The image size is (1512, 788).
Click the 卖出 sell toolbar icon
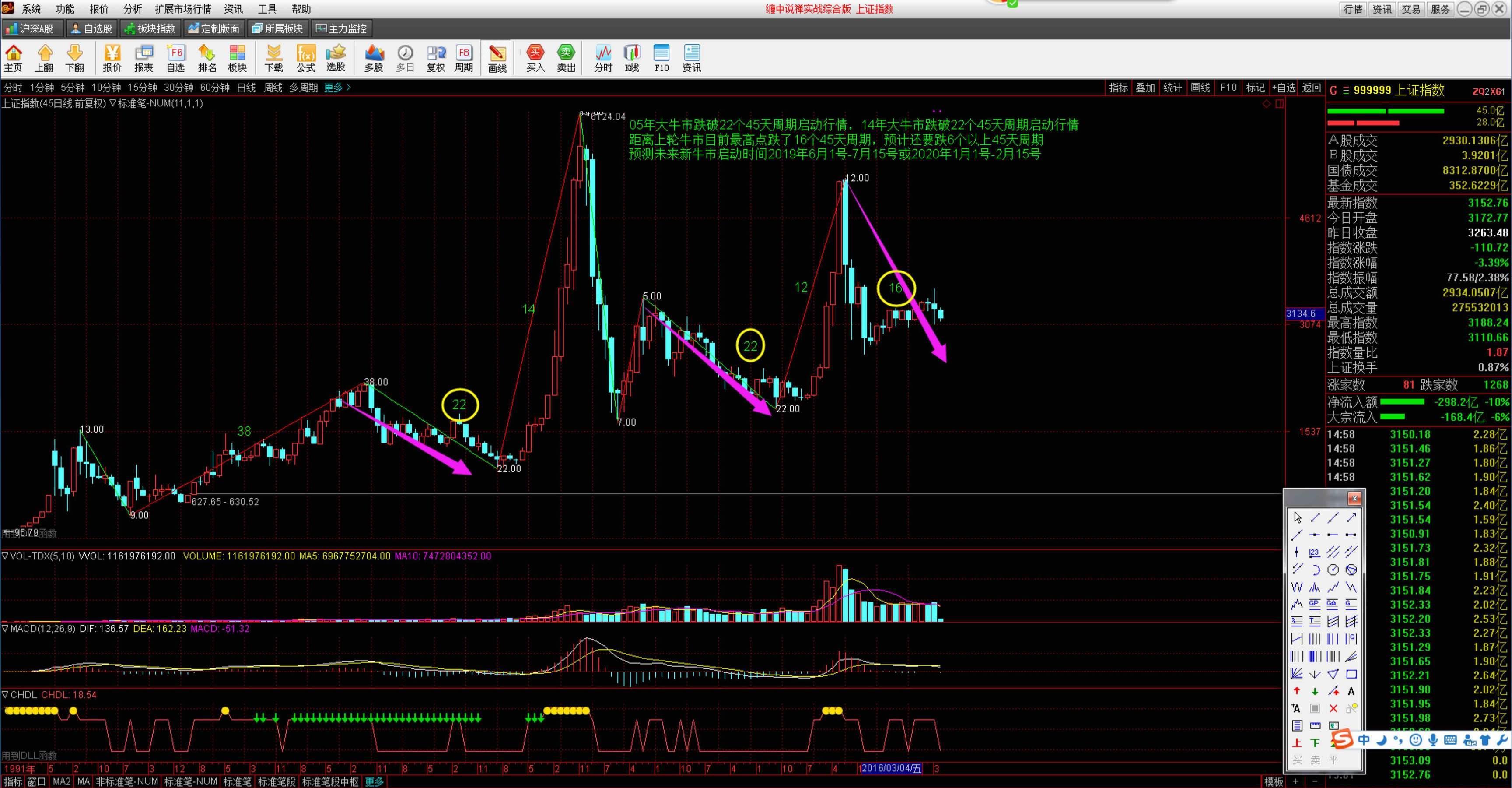[567, 58]
